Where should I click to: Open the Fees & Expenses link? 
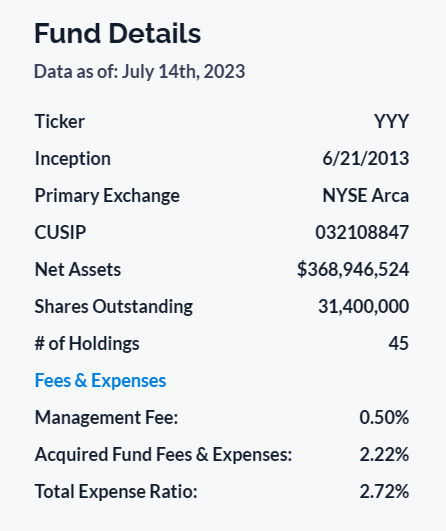point(100,380)
